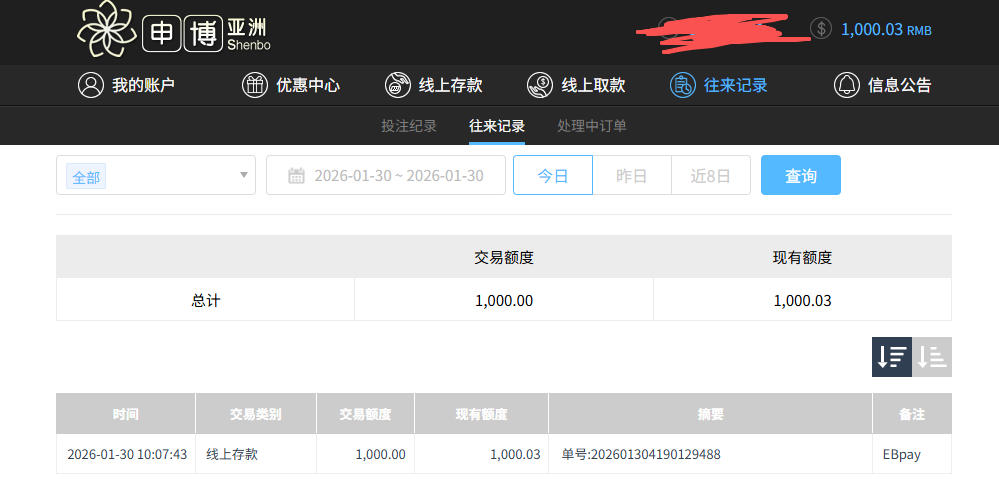
Task: Click 现有额度 summary header
Action: (803, 257)
